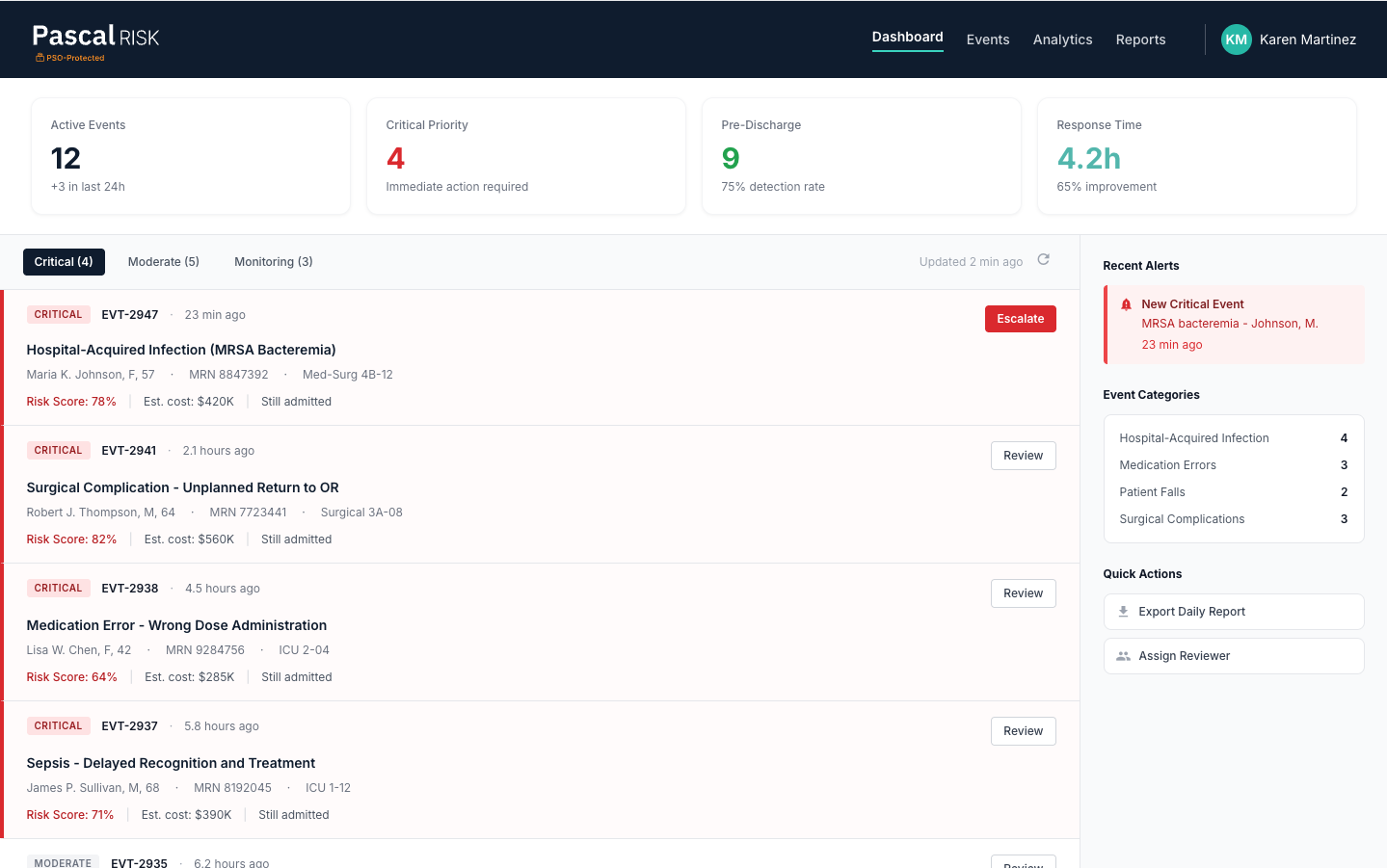Review event EVT-2941 surgical complication
1387x868 pixels.
(x=1024, y=456)
